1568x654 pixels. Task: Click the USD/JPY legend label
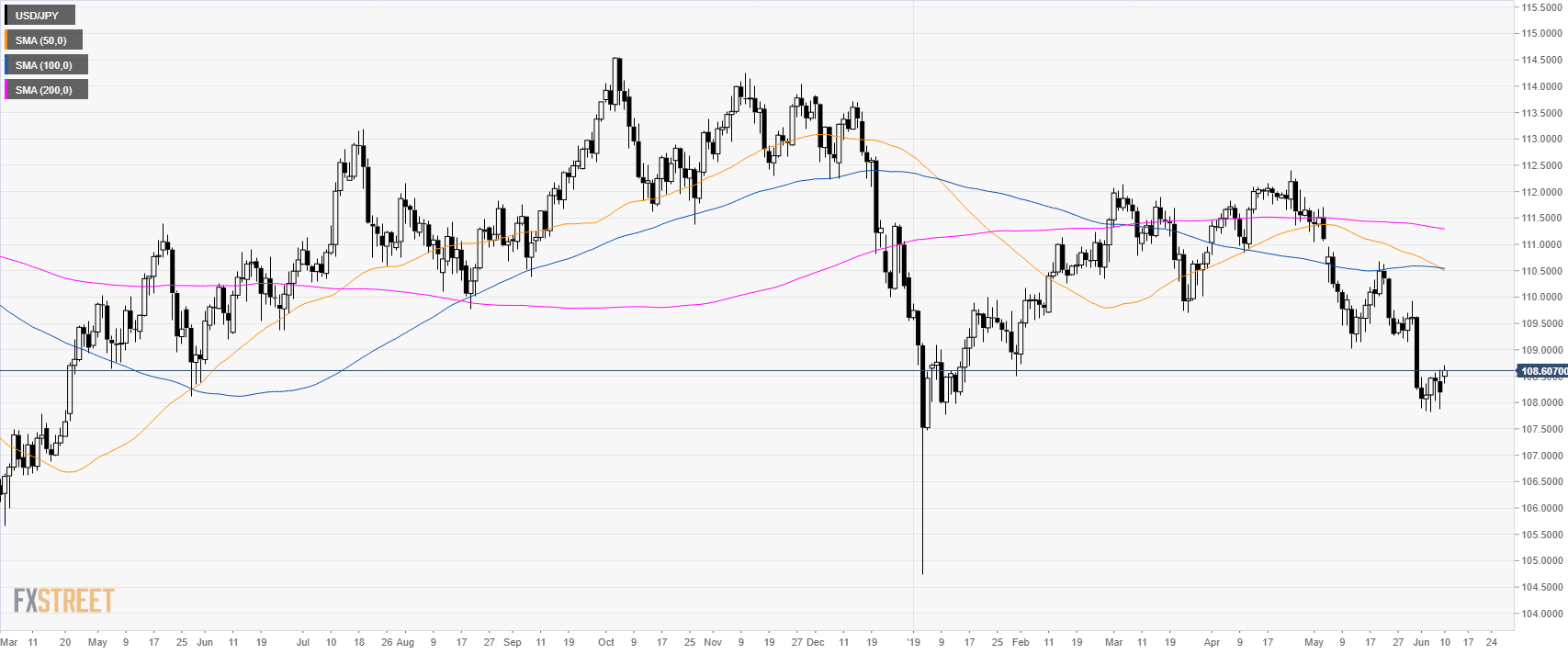(x=38, y=16)
